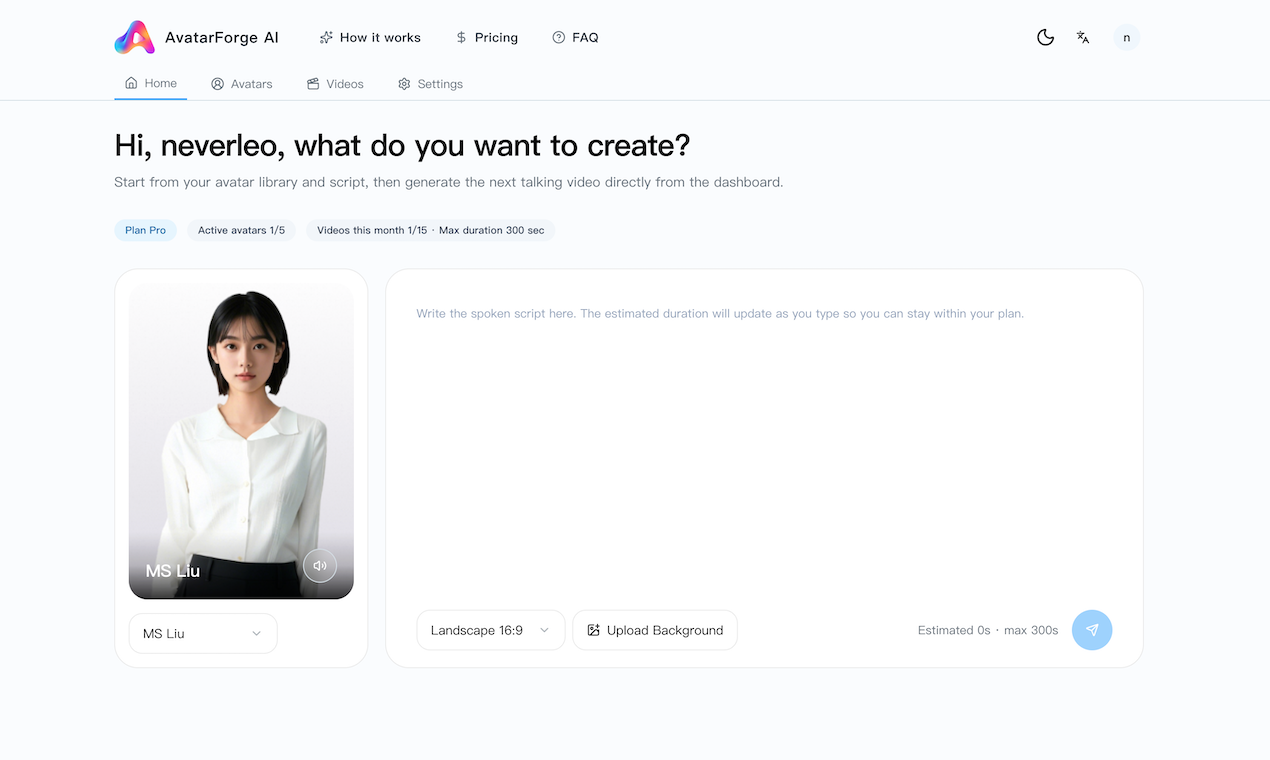This screenshot has height=760, width=1270.
Task: Send script with the paper plane icon
Action: click(x=1092, y=630)
